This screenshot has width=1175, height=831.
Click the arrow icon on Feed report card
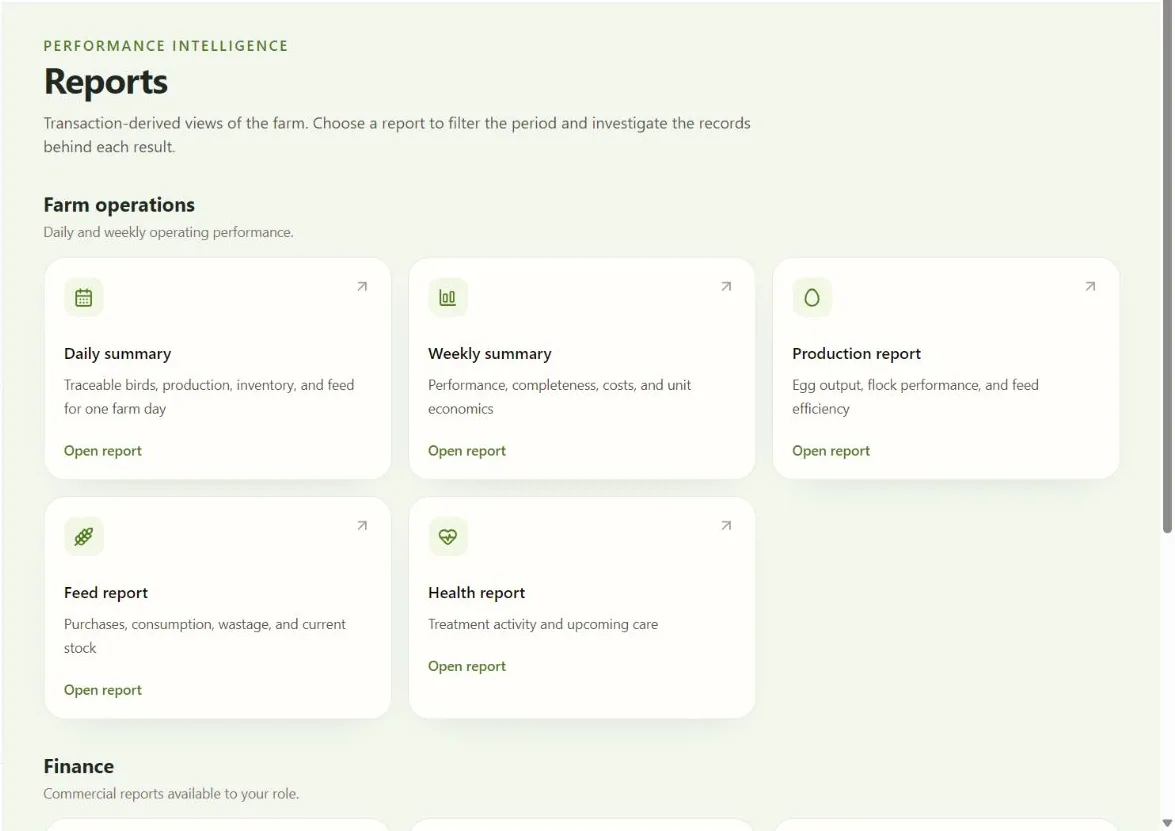pyautogui.click(x=362, y=525)
